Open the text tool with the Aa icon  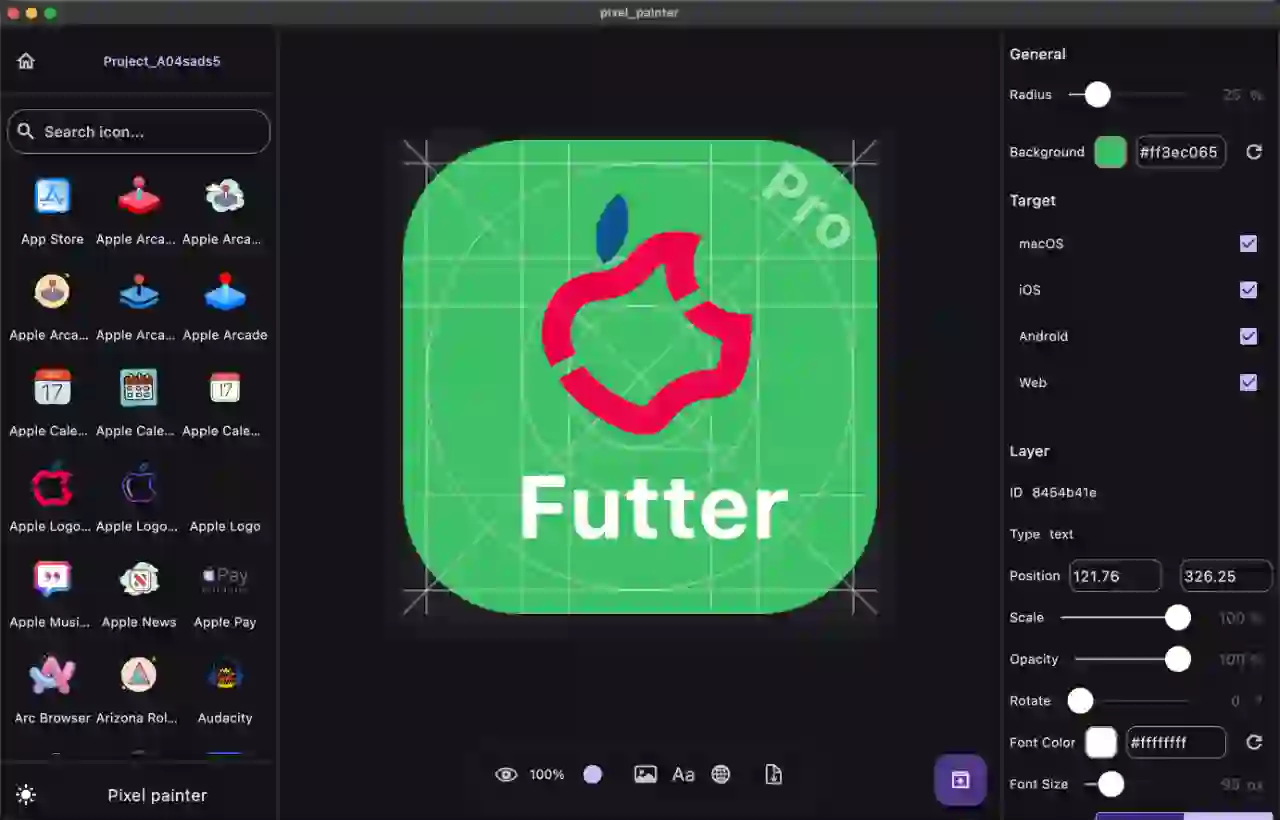point(683,774)
